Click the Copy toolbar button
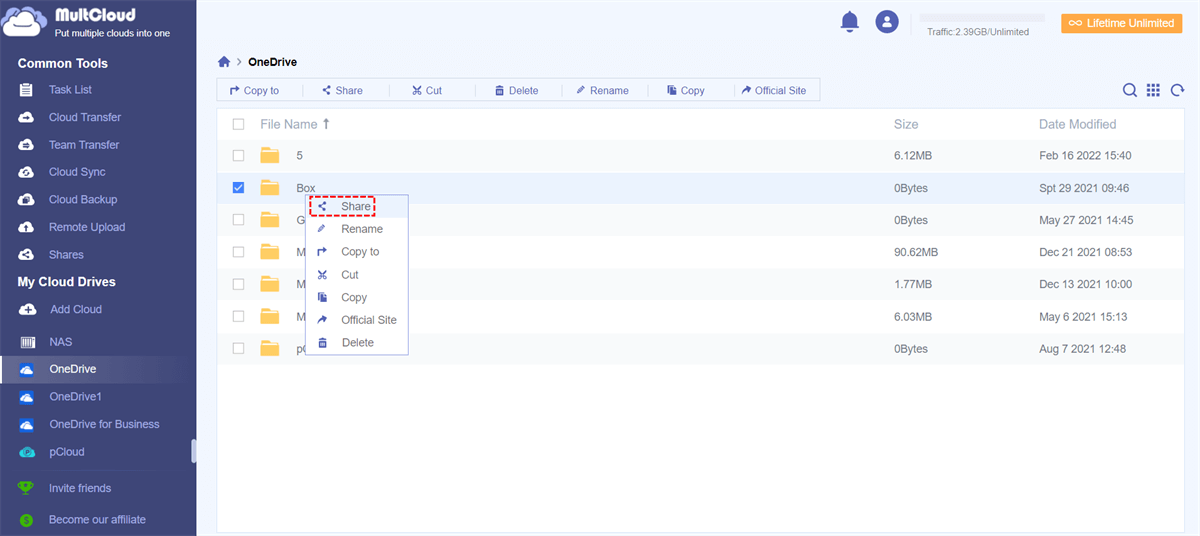The width and height of the screenshot is (1200, 536). click(x=686, y=90)
